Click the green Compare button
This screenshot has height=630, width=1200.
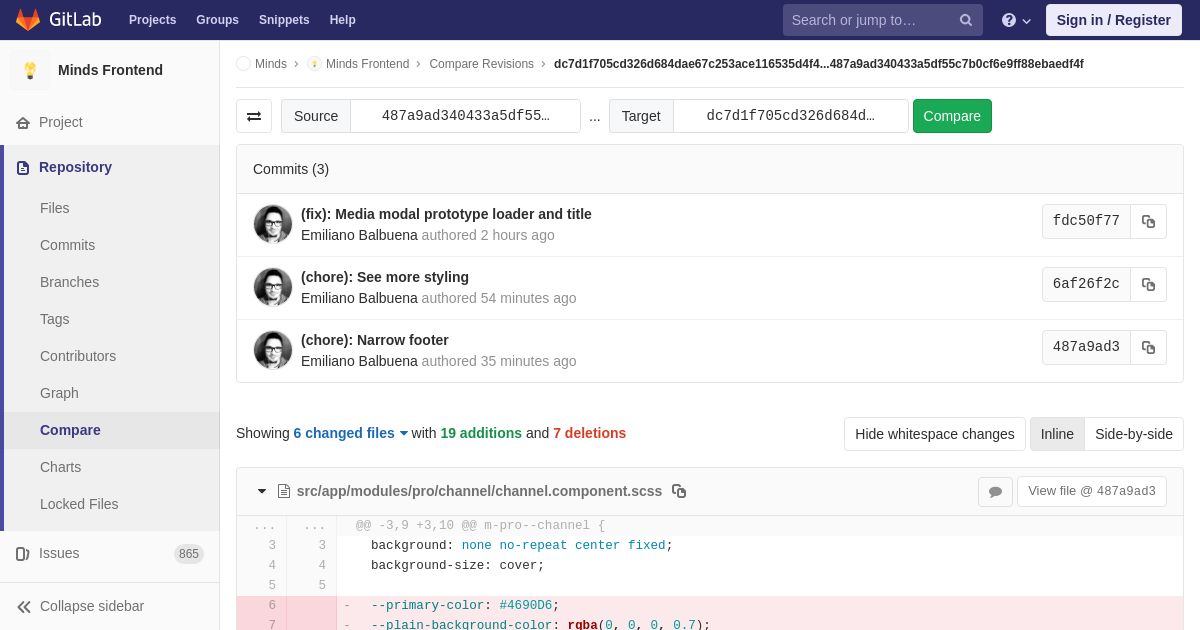[952, 116]
